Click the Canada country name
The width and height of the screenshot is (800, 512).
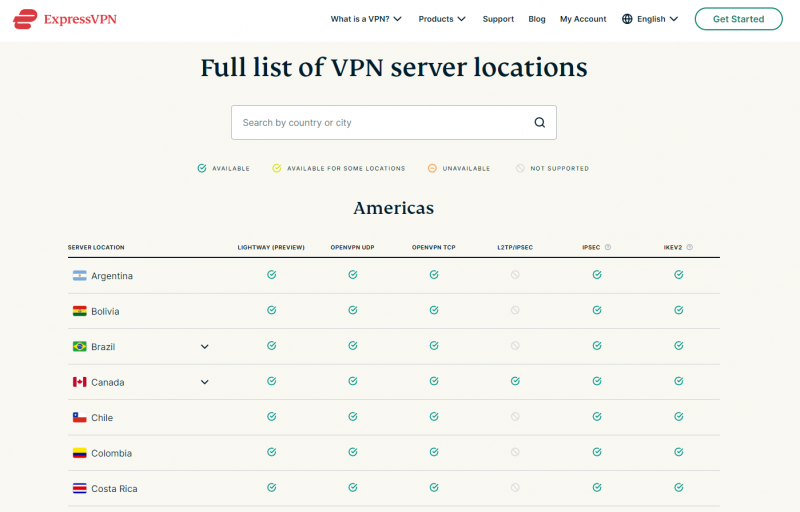point(108,382)
